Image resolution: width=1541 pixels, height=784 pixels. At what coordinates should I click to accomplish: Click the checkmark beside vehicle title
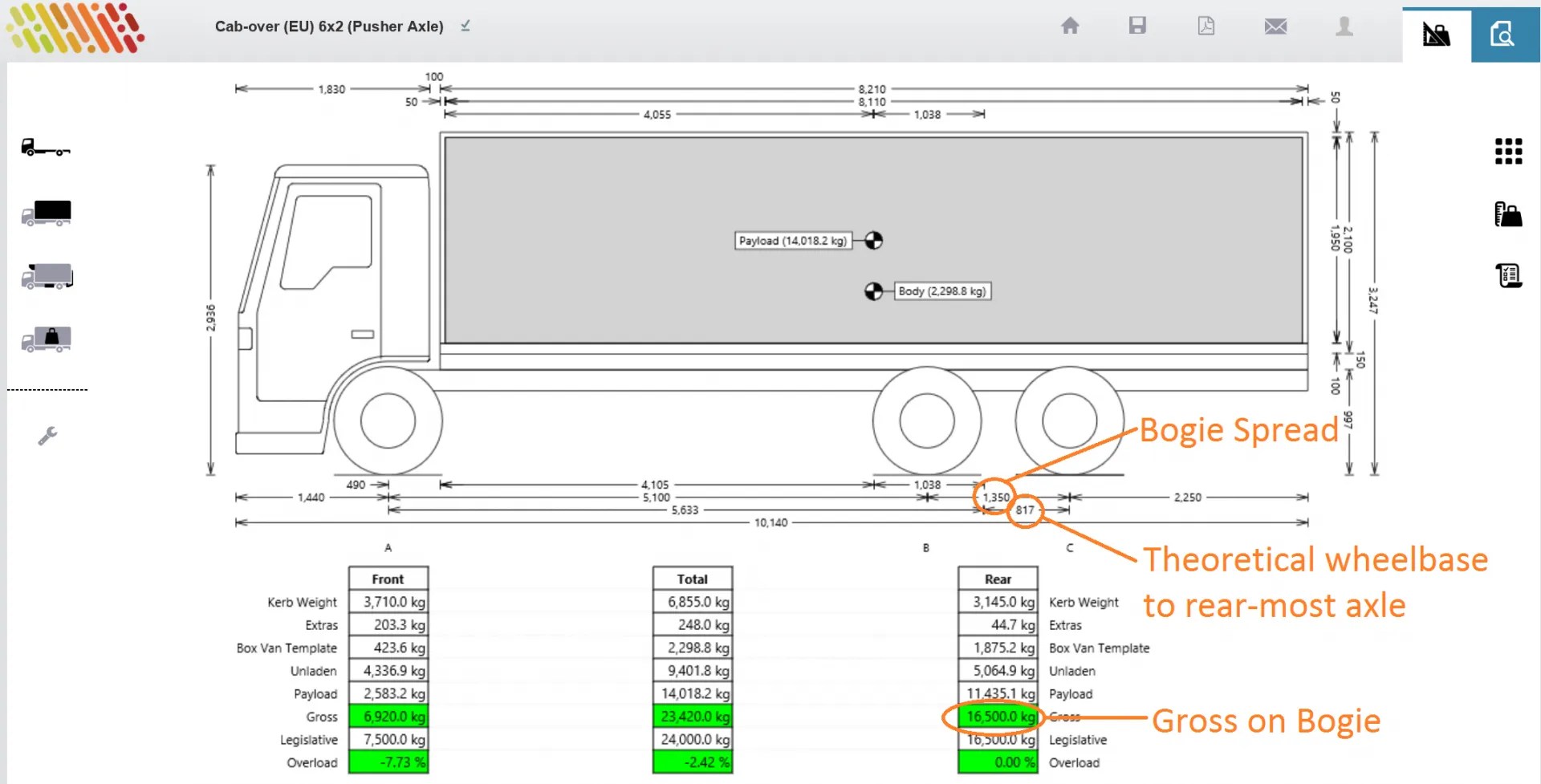[466, 26]
